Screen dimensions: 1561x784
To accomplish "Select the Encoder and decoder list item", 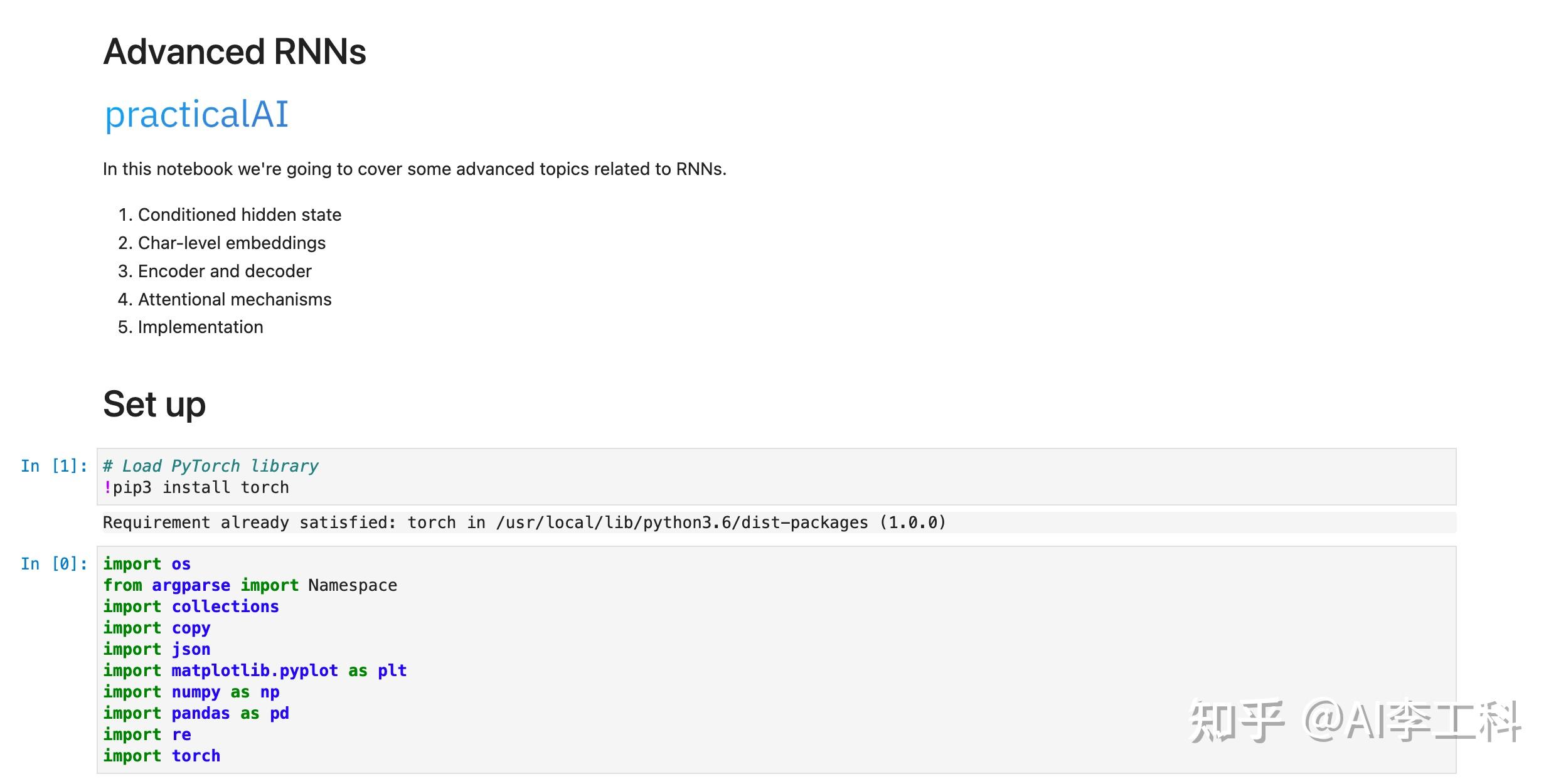I will click(225, 271).
